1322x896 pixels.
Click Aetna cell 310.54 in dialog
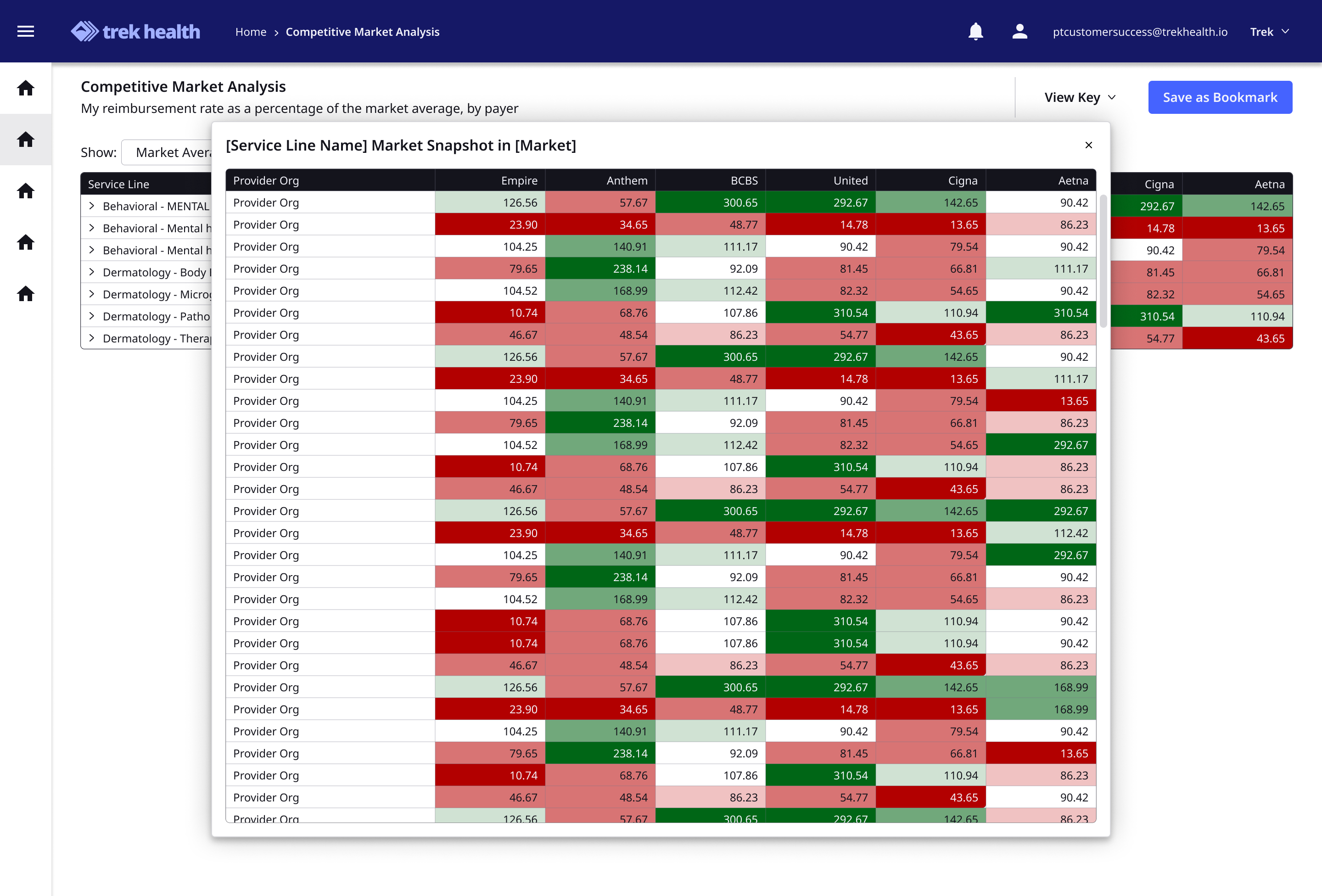[1041, 313]
